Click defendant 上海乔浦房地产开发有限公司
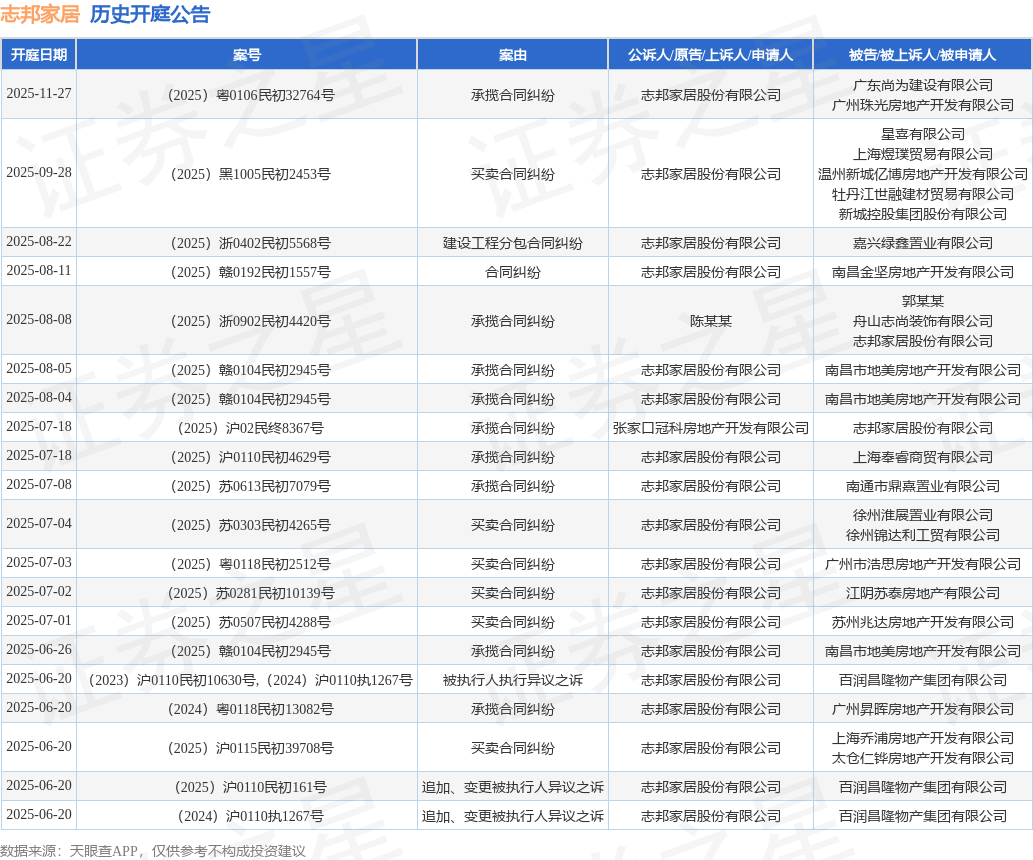 click(x=922, y=738)
